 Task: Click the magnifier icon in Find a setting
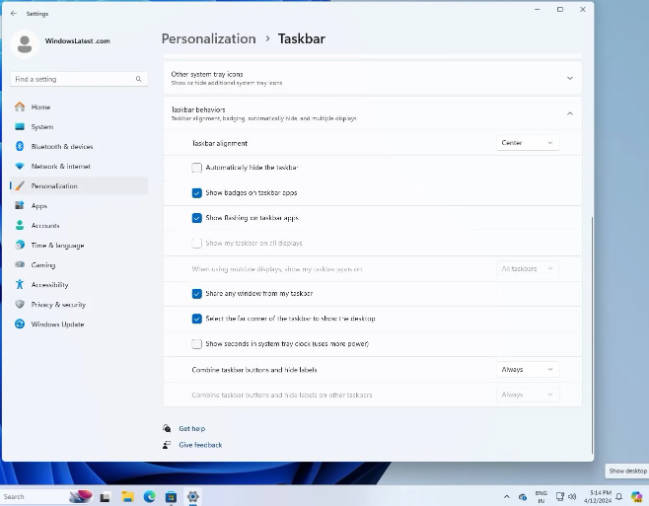(x=138, y=79)
